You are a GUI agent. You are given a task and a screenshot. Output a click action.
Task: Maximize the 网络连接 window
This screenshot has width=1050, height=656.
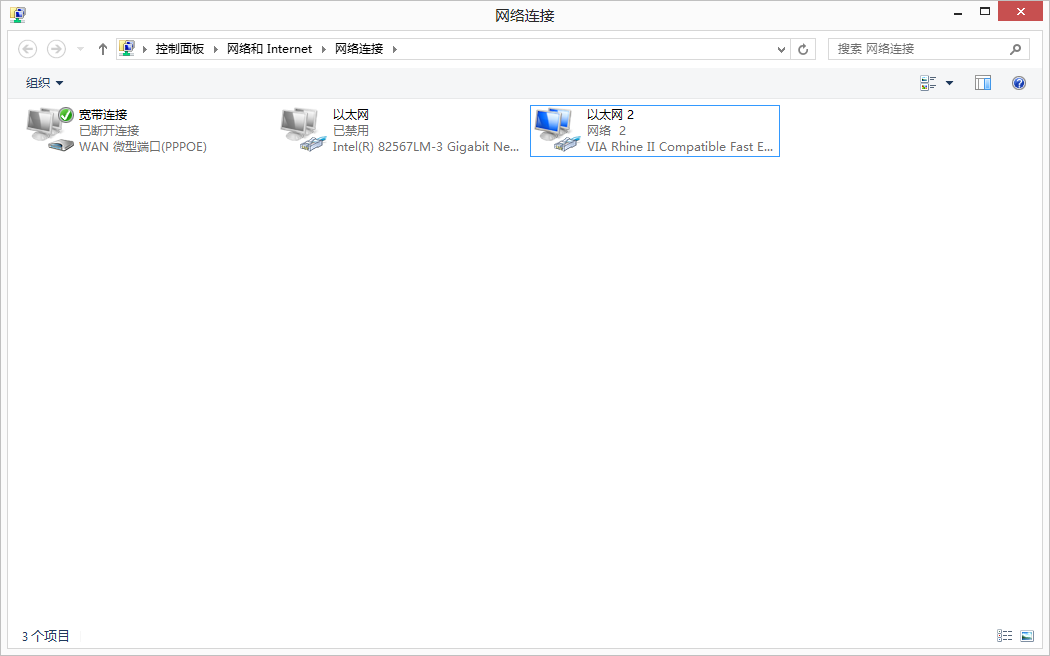(984, 11)
